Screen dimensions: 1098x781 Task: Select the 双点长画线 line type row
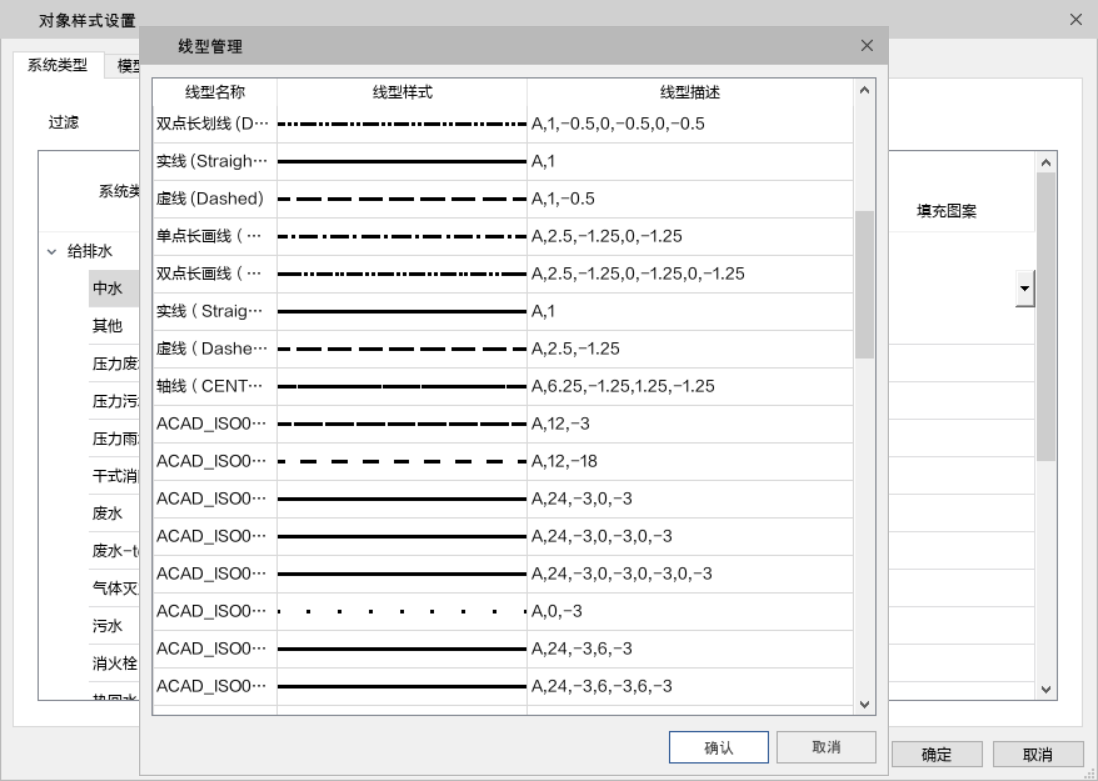(x=503, y=274)
